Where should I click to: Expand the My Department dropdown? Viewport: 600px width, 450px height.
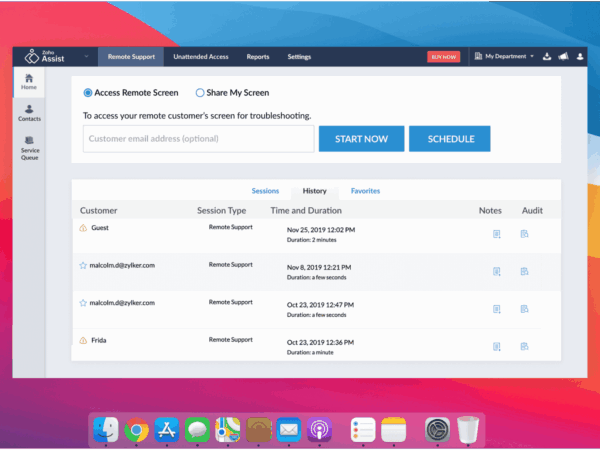(x=504, y=56)
